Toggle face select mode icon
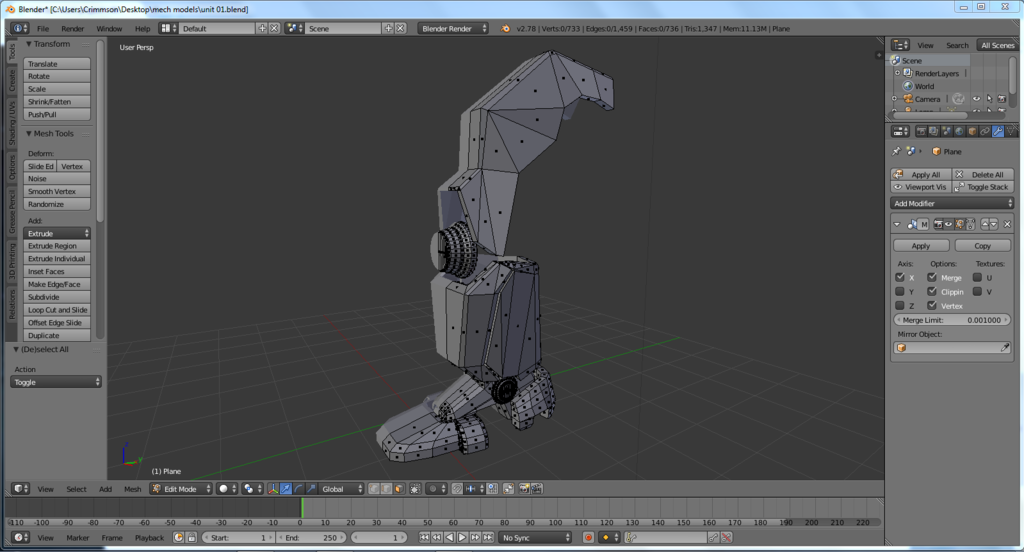Viewport: 1024px width, 552px height. (x=399, y=489)
